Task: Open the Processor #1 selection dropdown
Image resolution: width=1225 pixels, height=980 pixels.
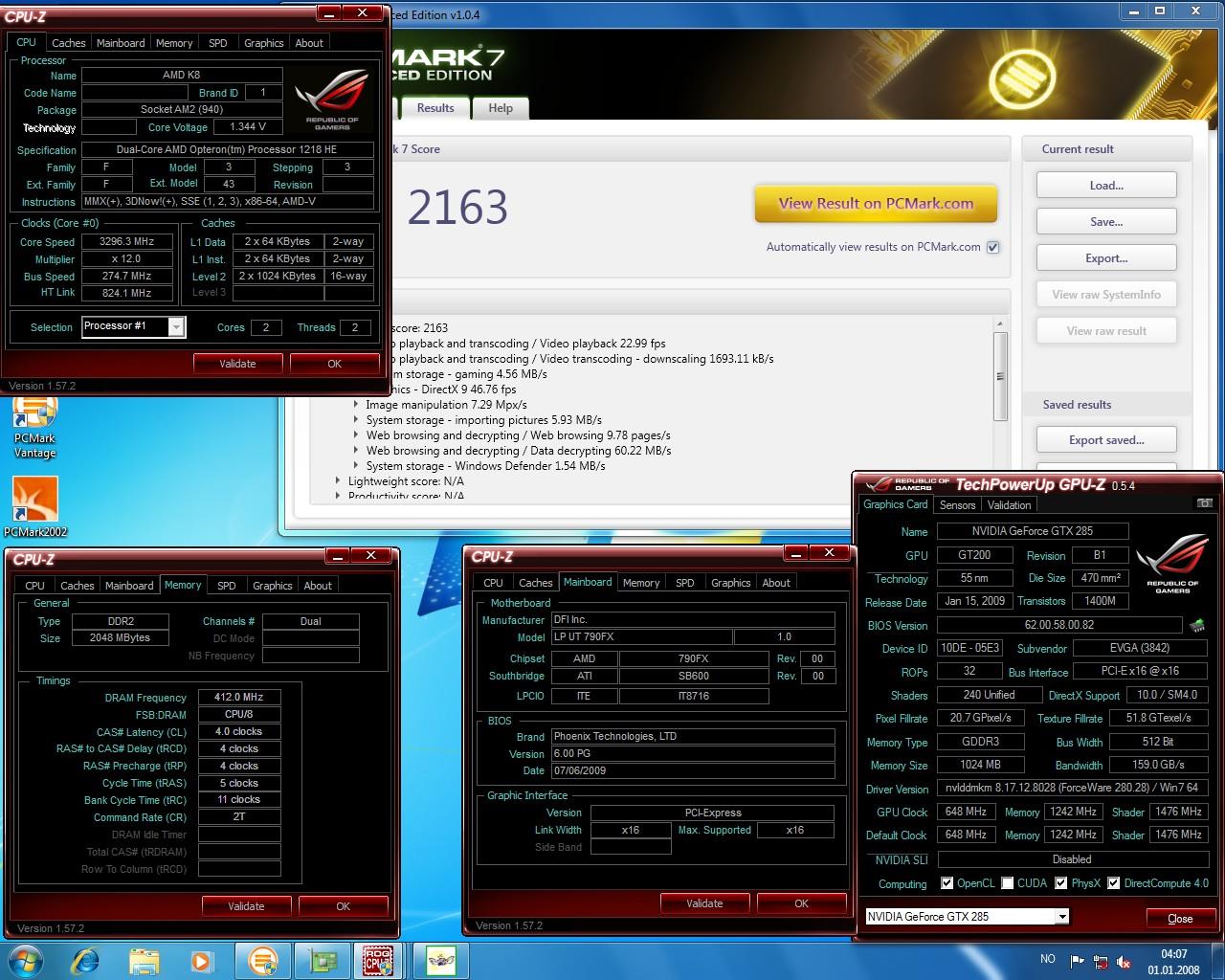Action: tap(176, 327)
